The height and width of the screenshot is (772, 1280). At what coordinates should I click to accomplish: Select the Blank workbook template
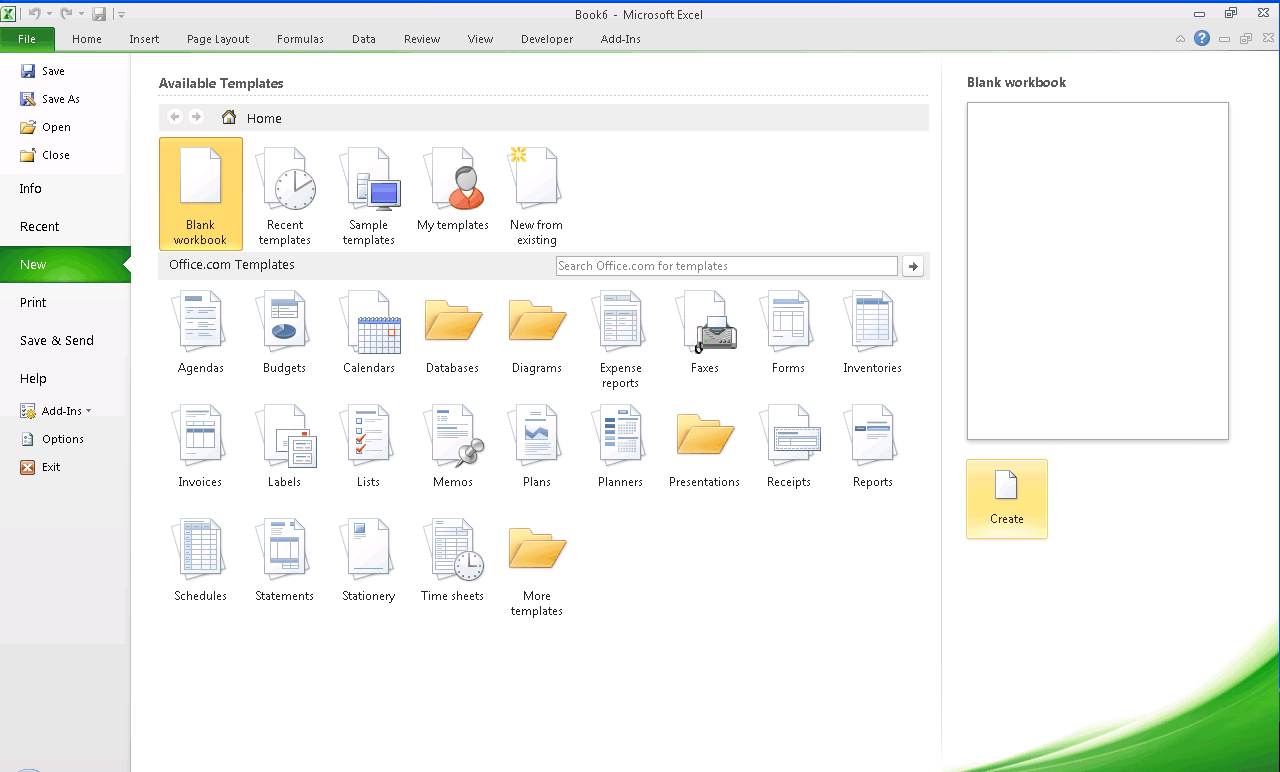[x=200, y=194]
